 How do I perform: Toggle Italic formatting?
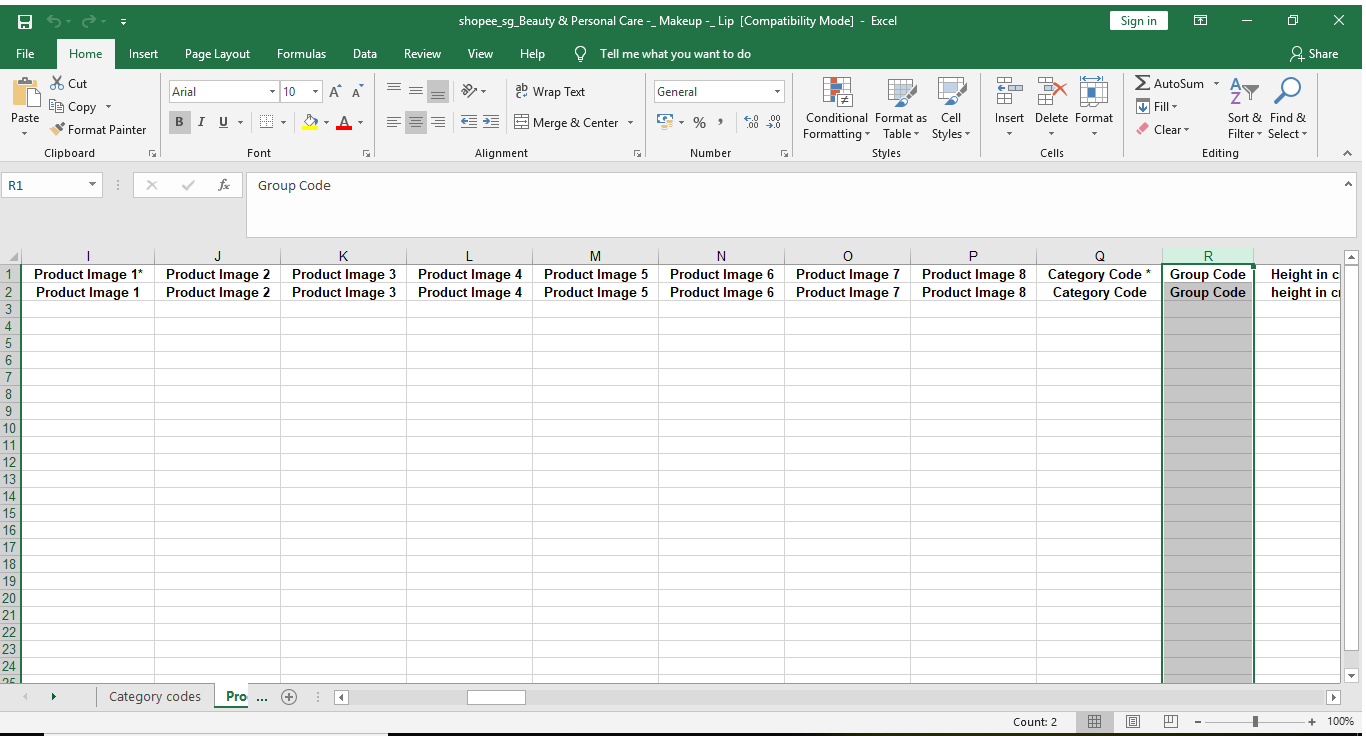point(201,122)
